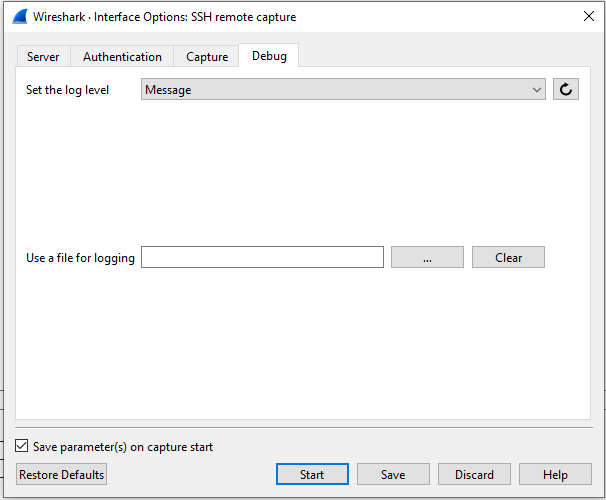Focus the log file path input field
Image resolution: width=606 pixels, height=500 pixels.
pos(262,258)
